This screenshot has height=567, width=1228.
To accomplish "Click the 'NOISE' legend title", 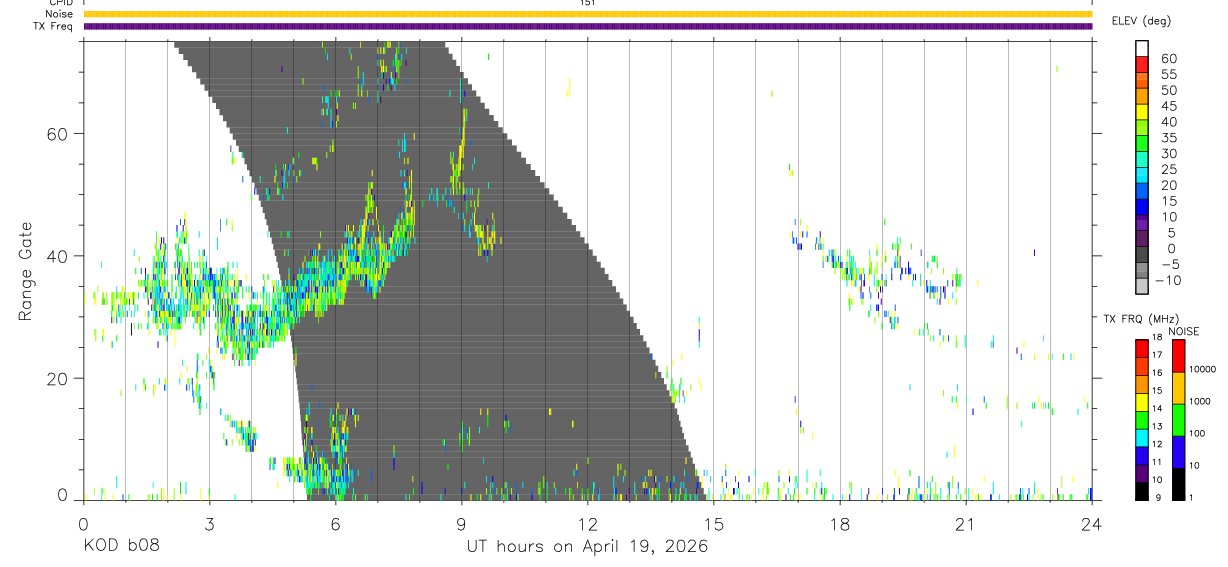I will click(1183, 331).
